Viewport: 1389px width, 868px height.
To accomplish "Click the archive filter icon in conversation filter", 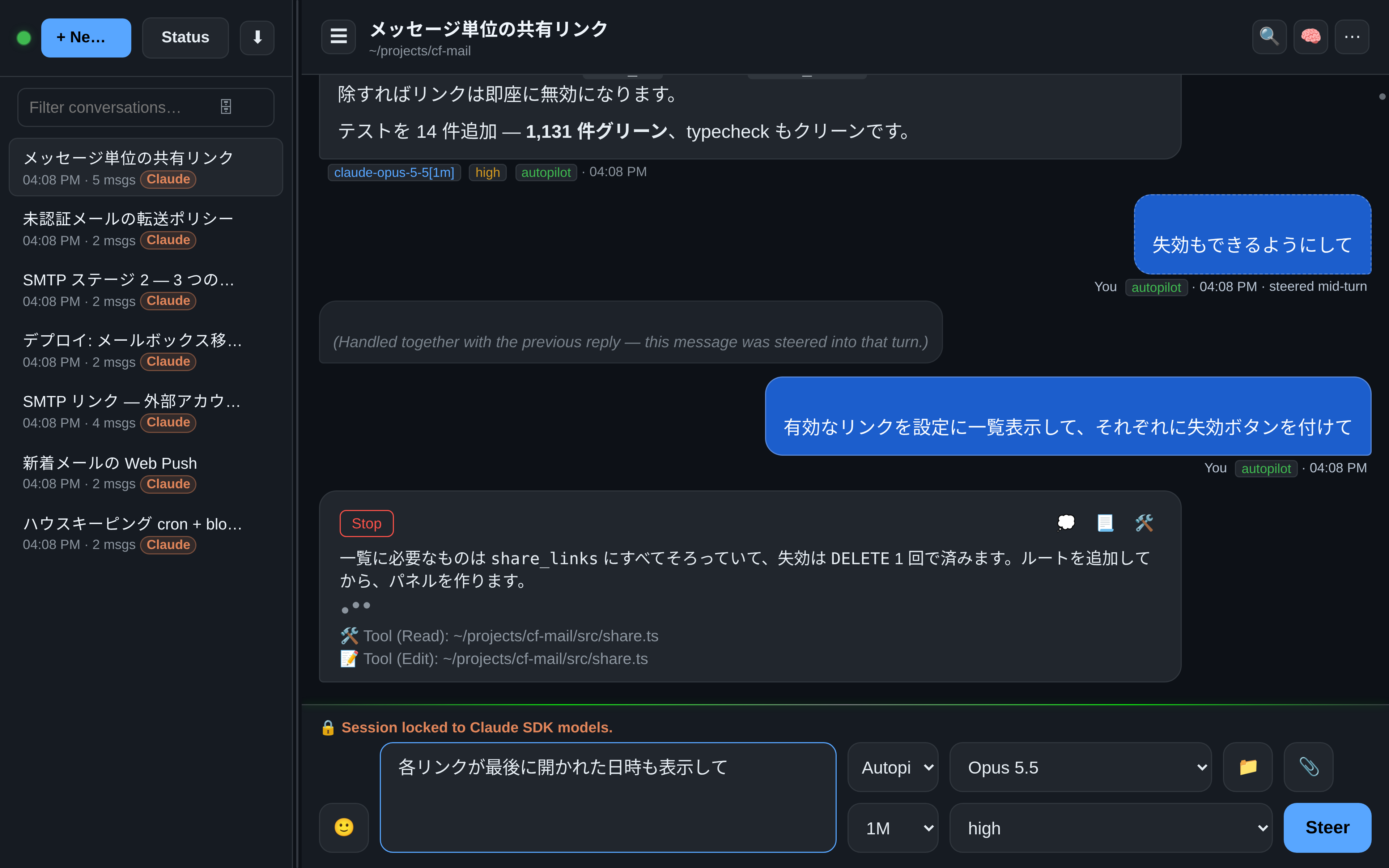I will [x=226, y=107].
